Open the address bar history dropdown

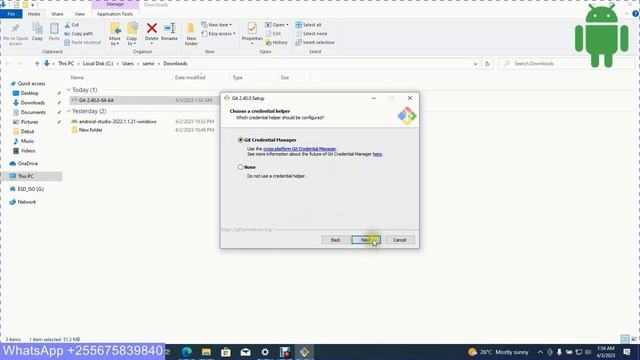point(475,64)
